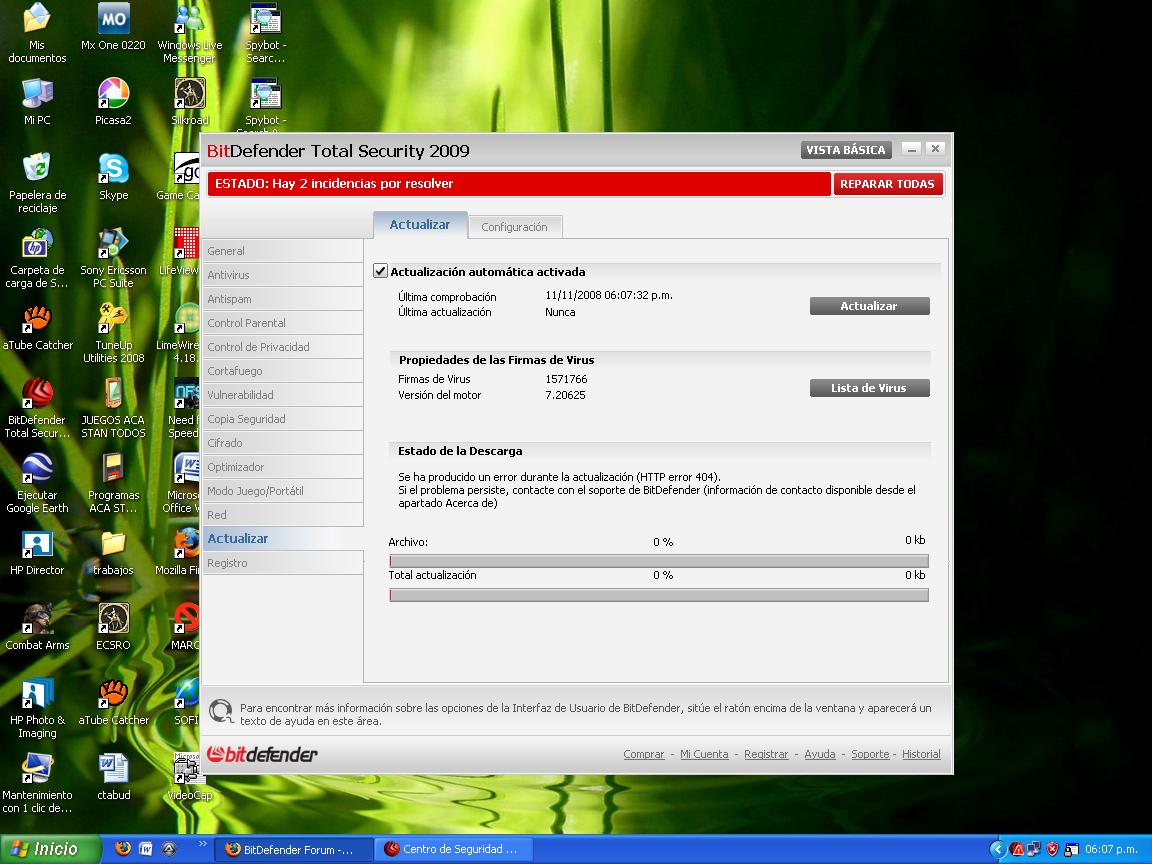
Task: Switch to Centro de Seguridad taskbar item
Action: pos(453,849)
